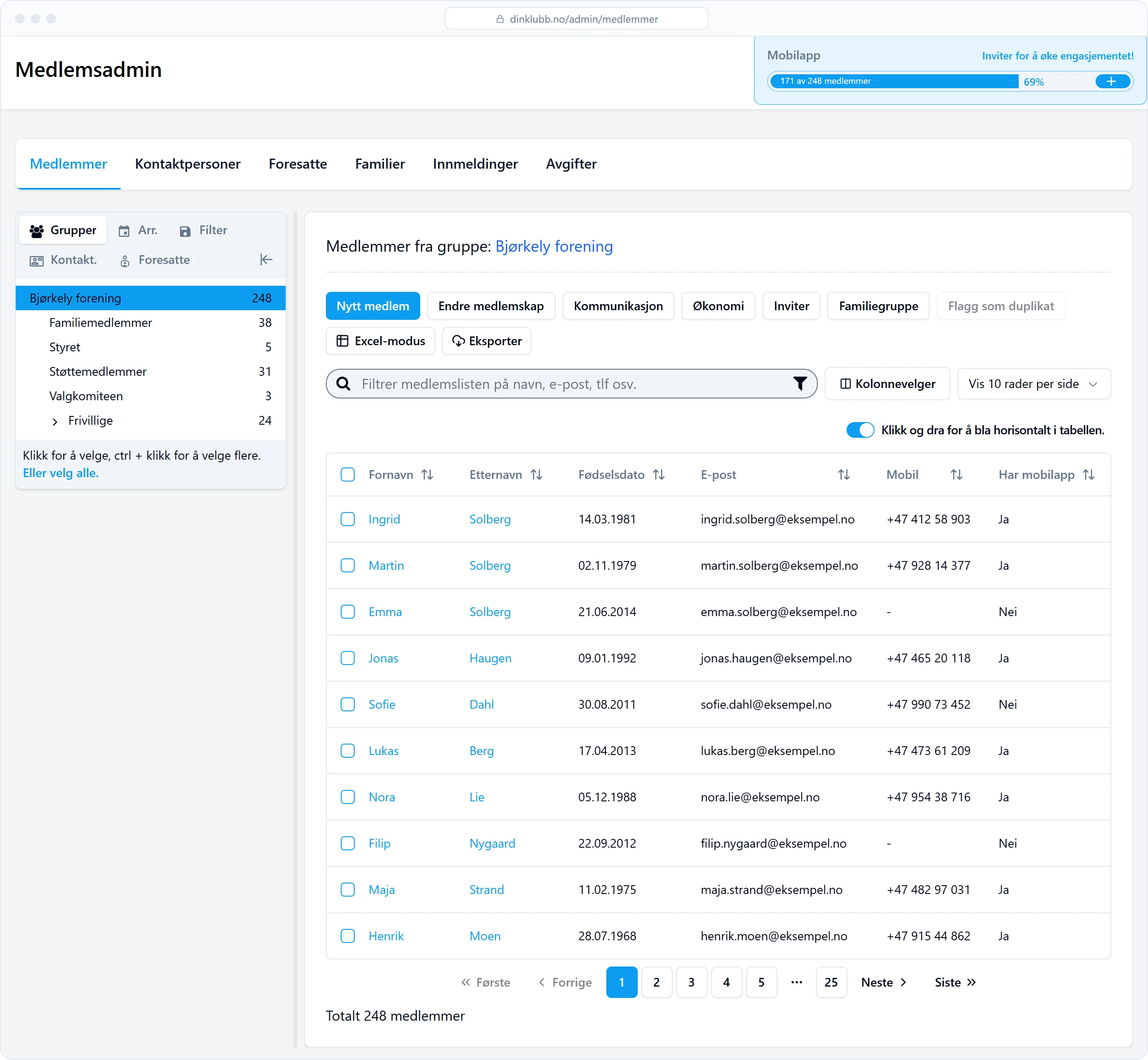Open the Avgifter tab
This screenshot has height=1060, width=1148.
pyautogui.click(x=571, y=164)
